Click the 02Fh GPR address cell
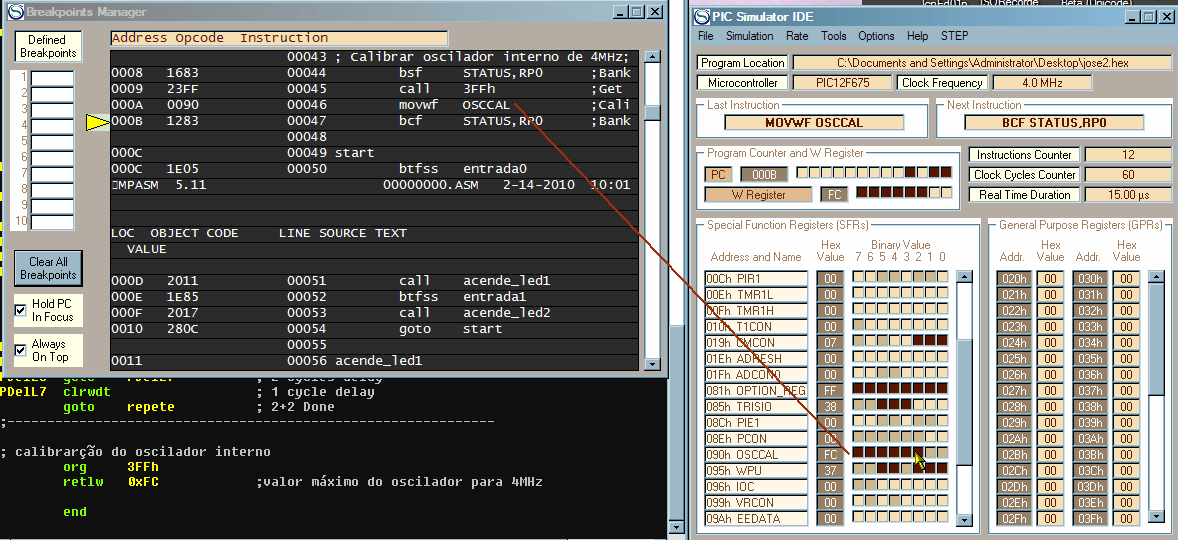The height and width of the screenshot is (540, 1178). pyautogui.click(x=1013, y=519)
